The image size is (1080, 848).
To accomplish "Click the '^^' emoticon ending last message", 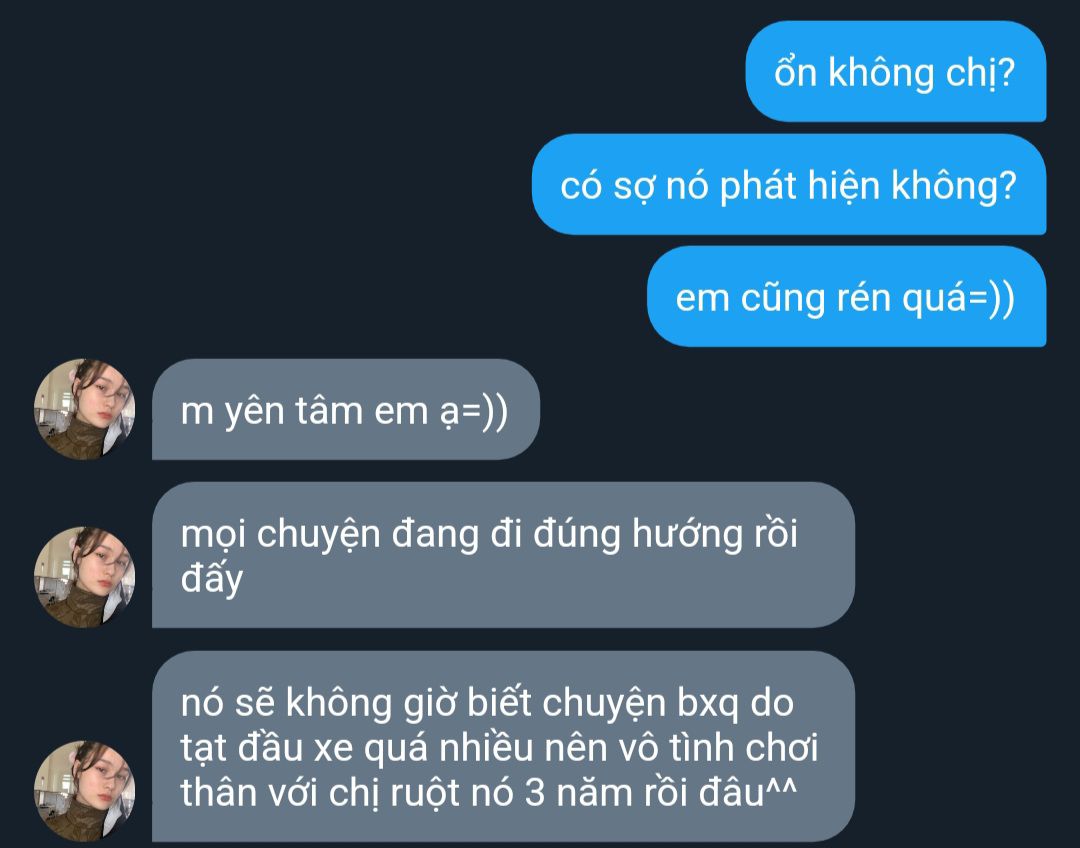I will pos(781,786).
